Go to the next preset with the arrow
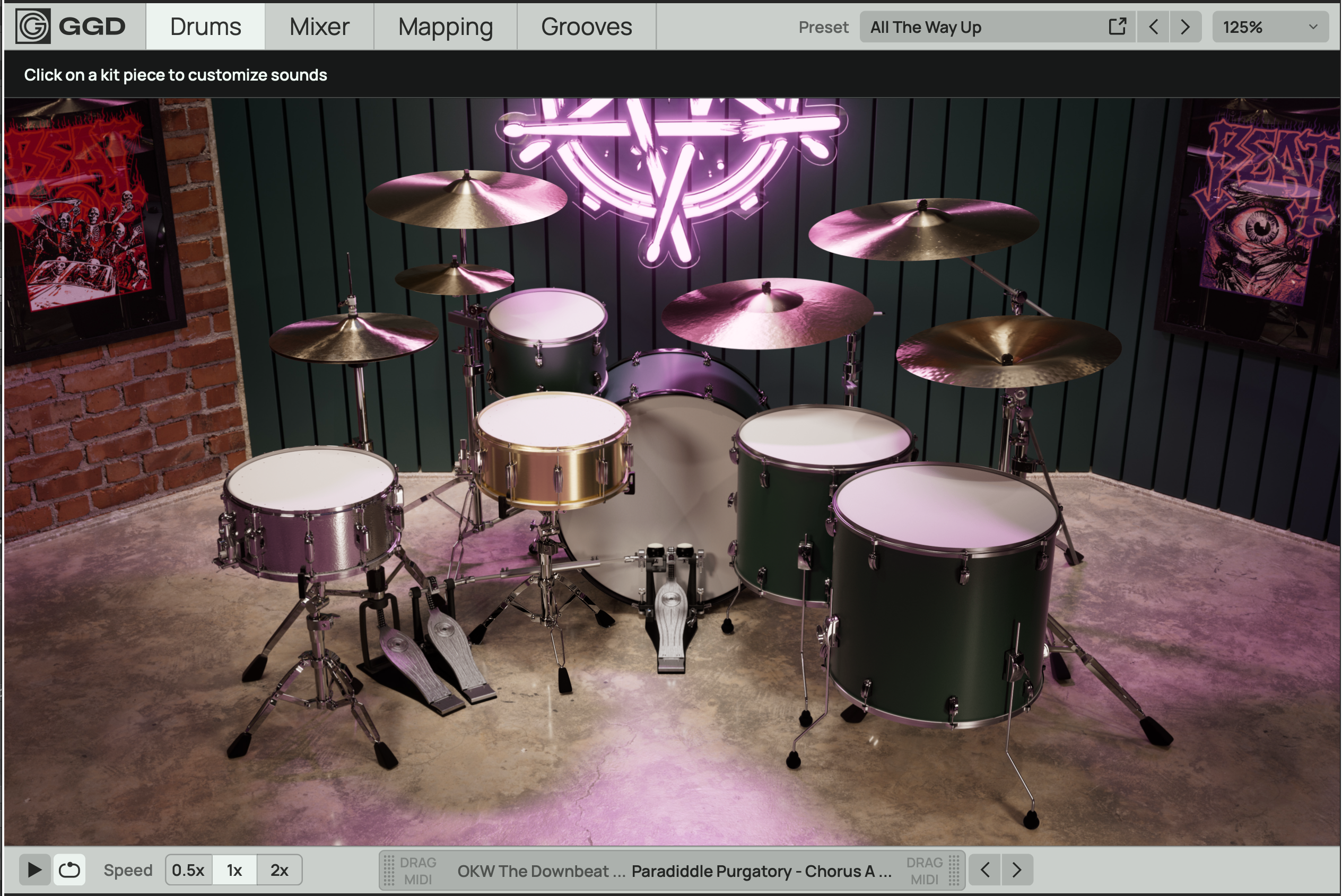 tap(1185, 27)
